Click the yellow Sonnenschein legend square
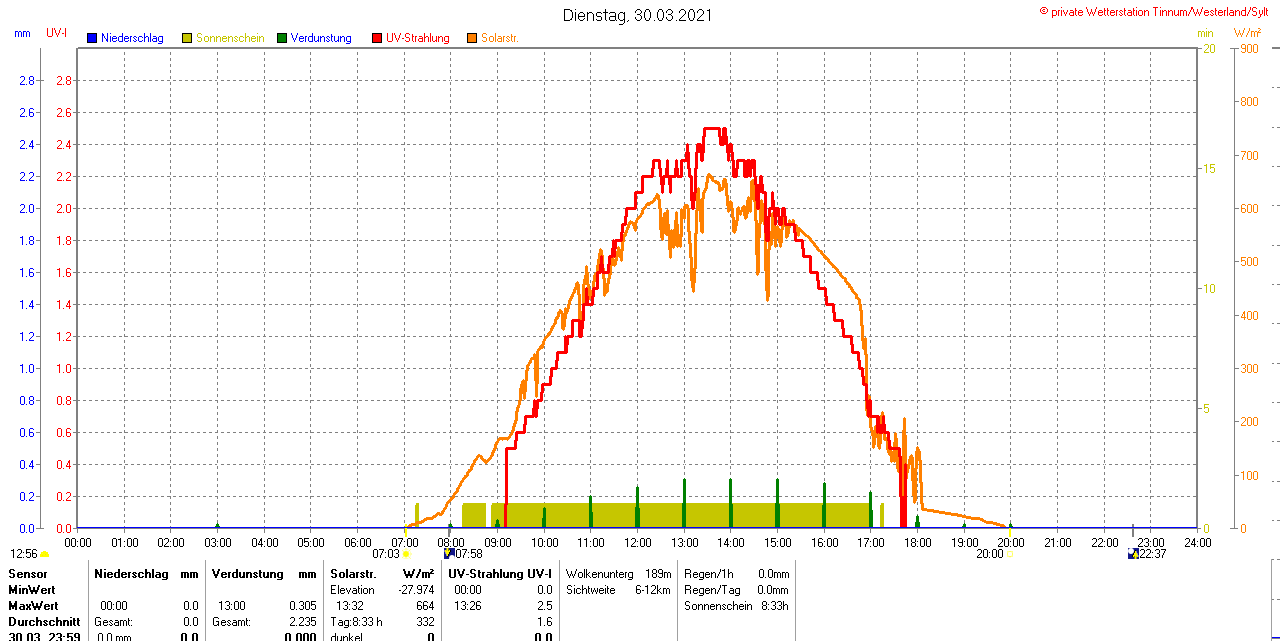 pos(187,38)
